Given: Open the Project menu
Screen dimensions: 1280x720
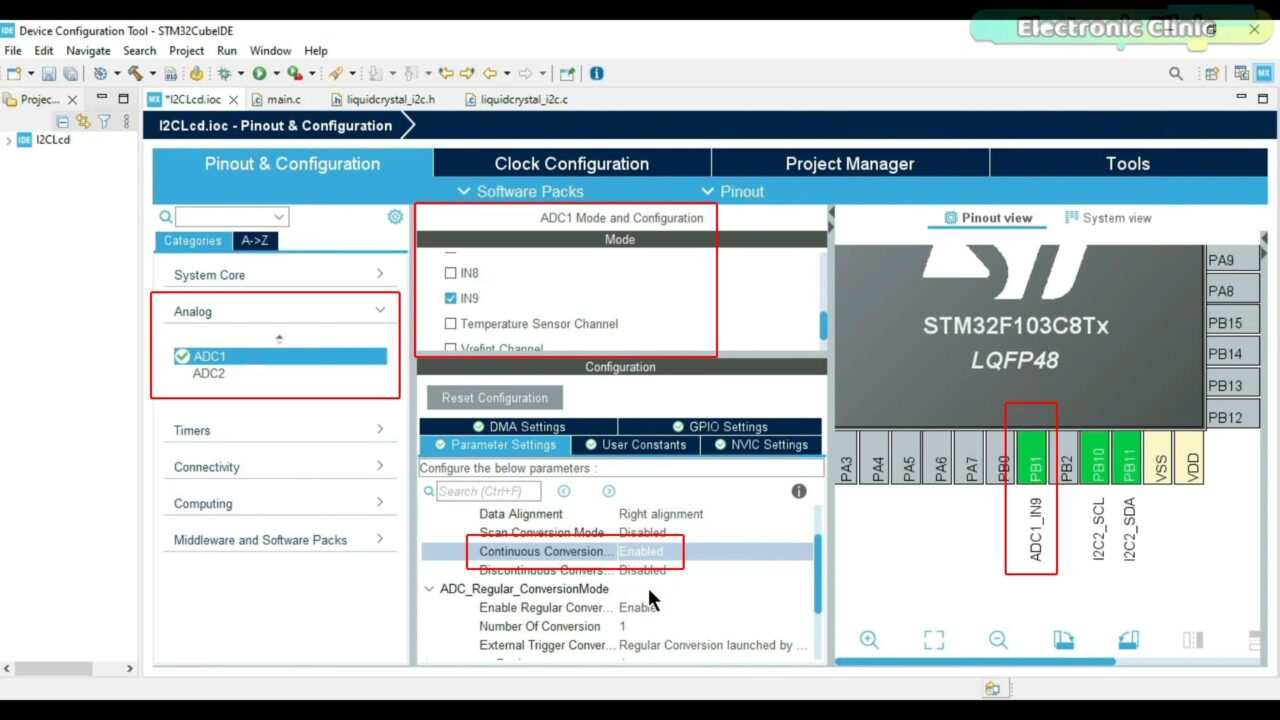Looking at the screenshot, I should pos(186,51).
